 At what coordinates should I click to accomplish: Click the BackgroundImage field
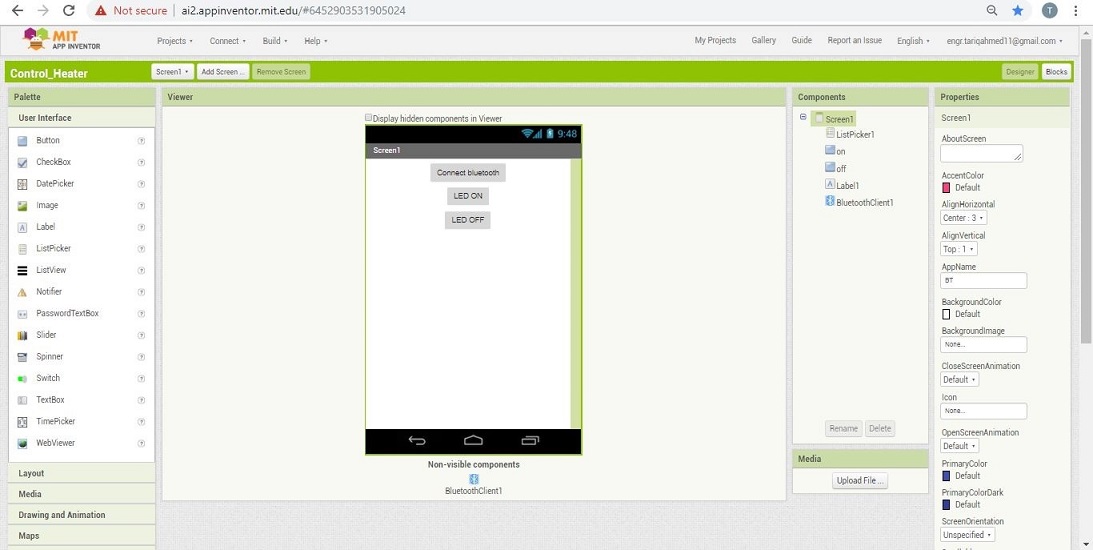(x=984, y=344)
